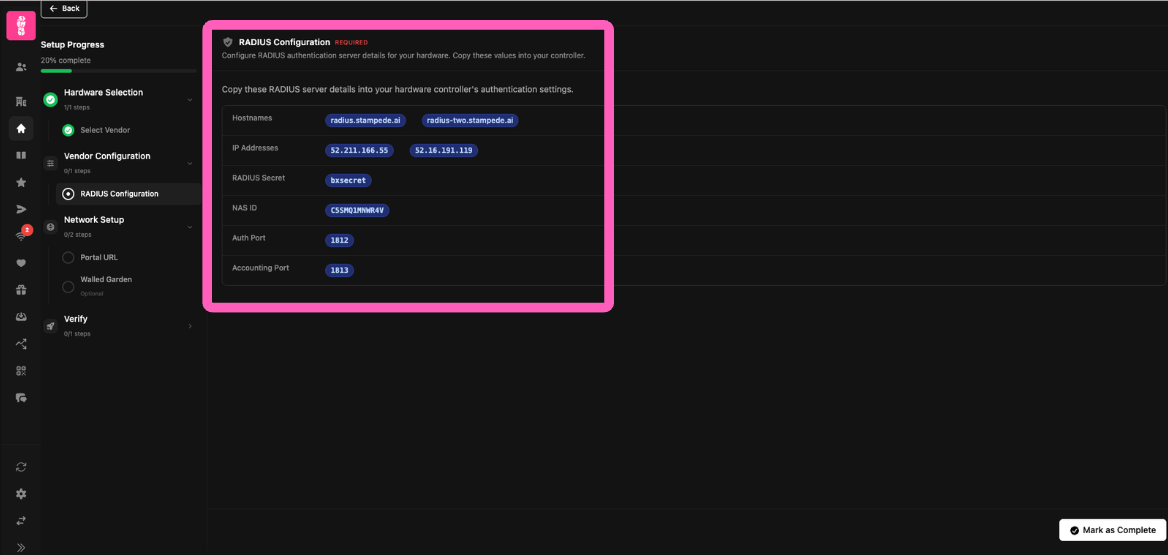Click the paper plane send icon
The image size is (1168, 555).
pyautogui.click(x=21, y=209)
